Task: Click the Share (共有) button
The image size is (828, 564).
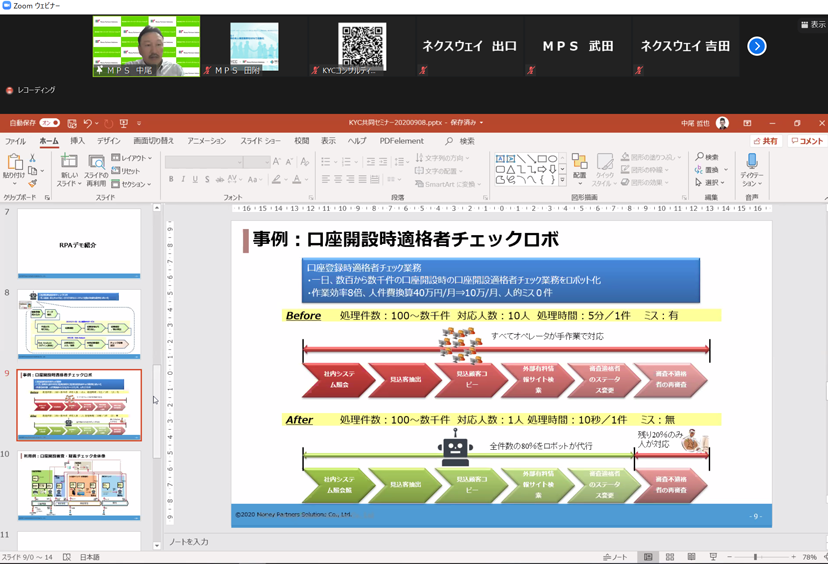Action: pos(766,141)
